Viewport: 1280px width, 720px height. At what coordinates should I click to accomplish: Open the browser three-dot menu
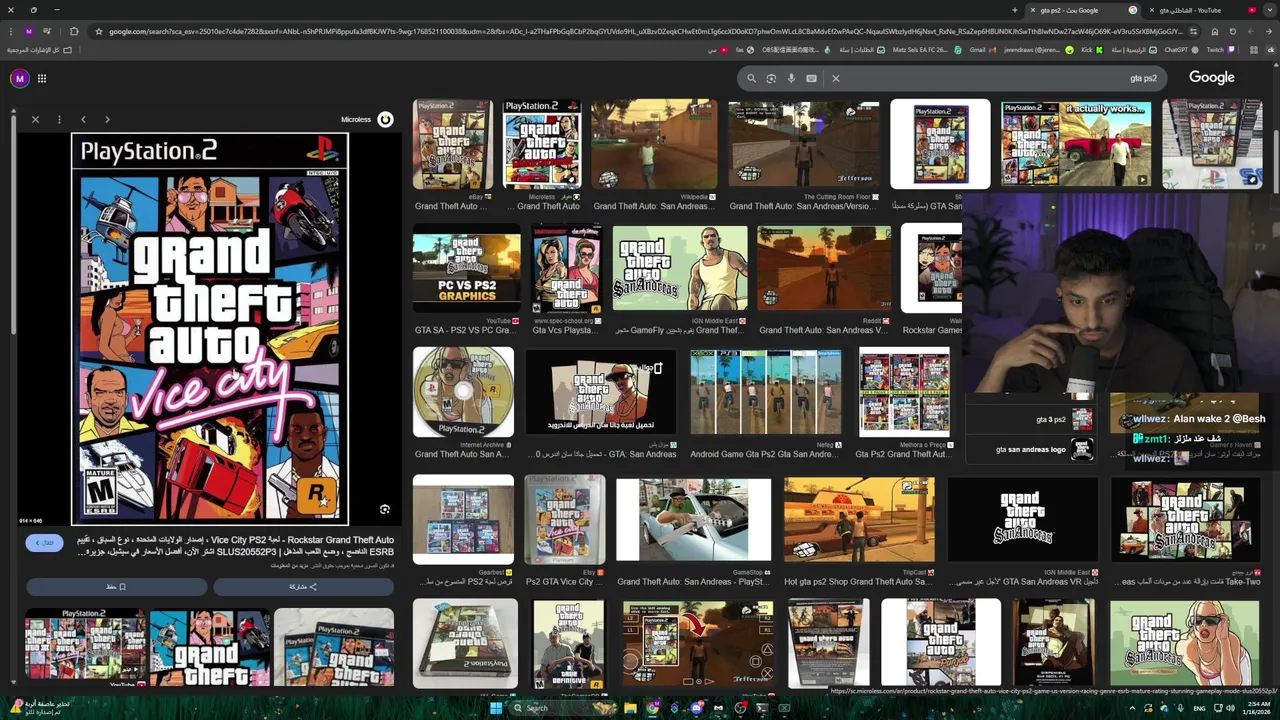pos(11,31)
